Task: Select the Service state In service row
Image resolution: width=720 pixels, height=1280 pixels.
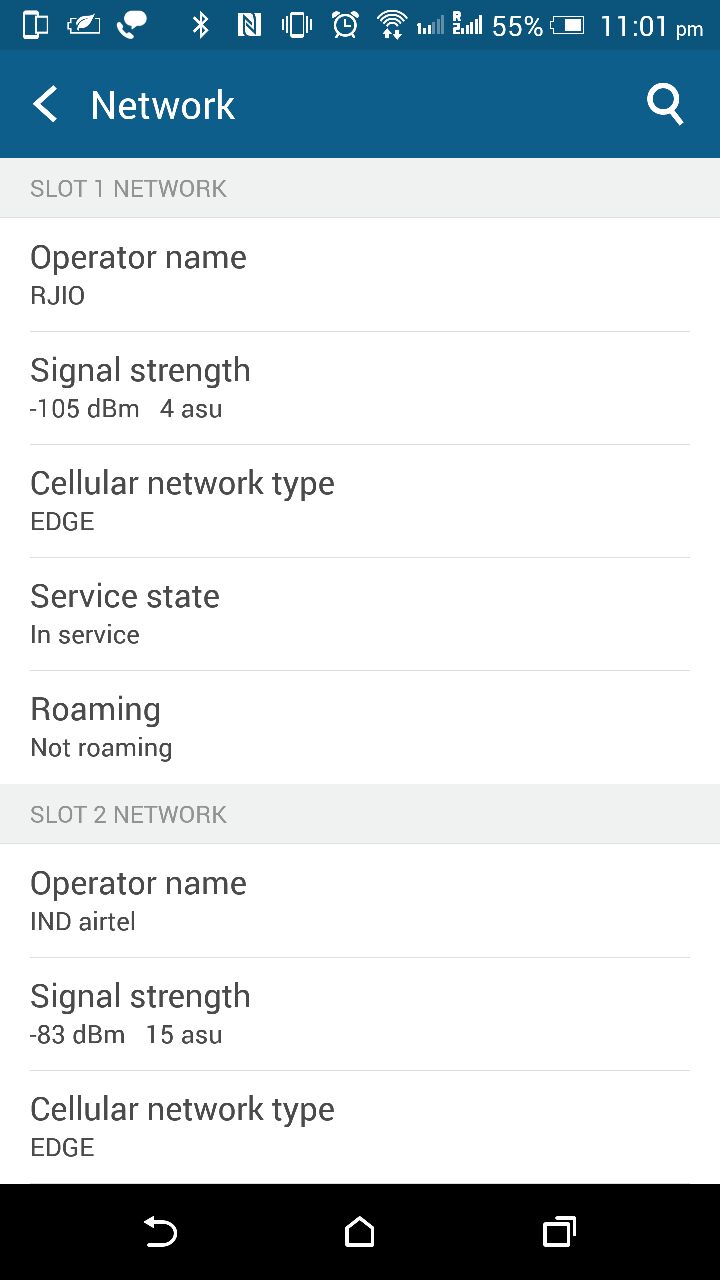Action: pyautogui.click(x=360, y=614)
